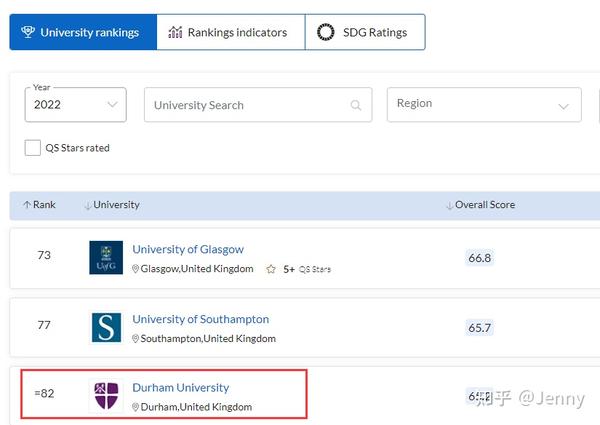Click rank =82 cell
This screenshot has height=425, width=600.
coord(44,393)
